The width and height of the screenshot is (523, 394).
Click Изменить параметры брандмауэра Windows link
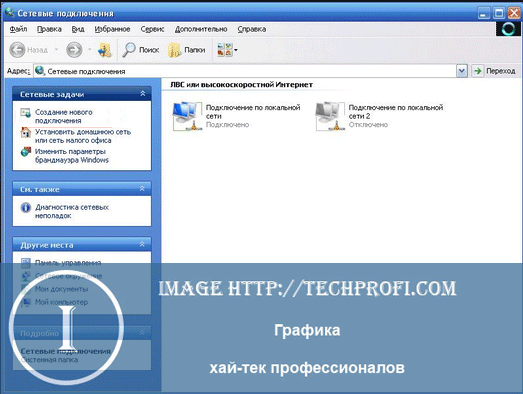click(72, 156)
